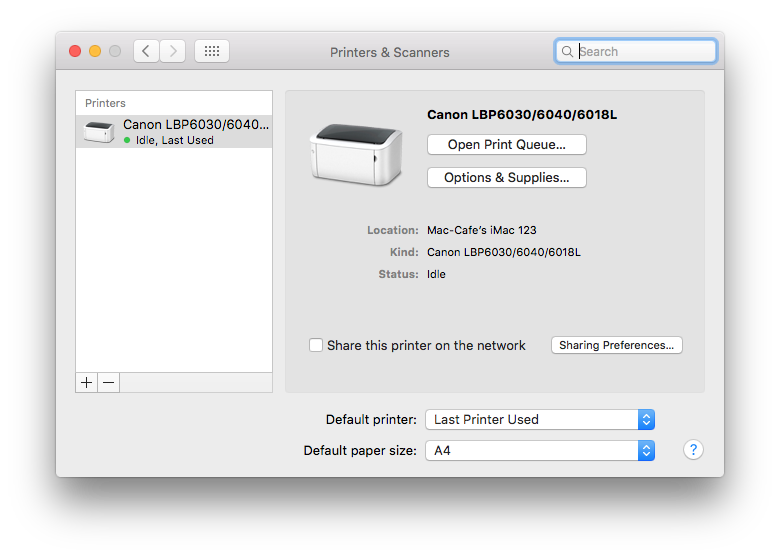Click the green idle status dot
This screenshot has height=557, width=780.
pyautogui.click(x=127, y=140)
